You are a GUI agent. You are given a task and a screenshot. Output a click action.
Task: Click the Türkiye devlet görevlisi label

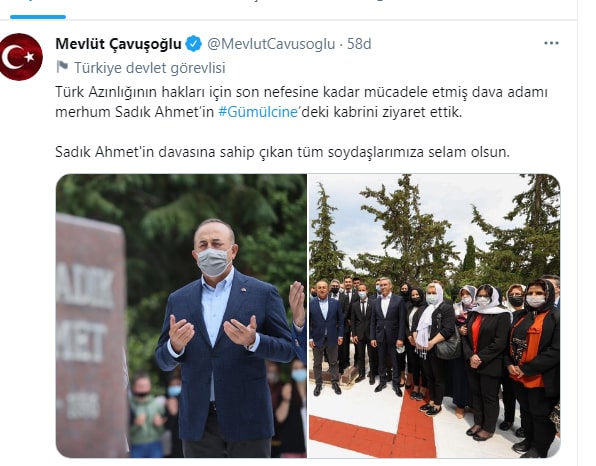click(150, 68)
